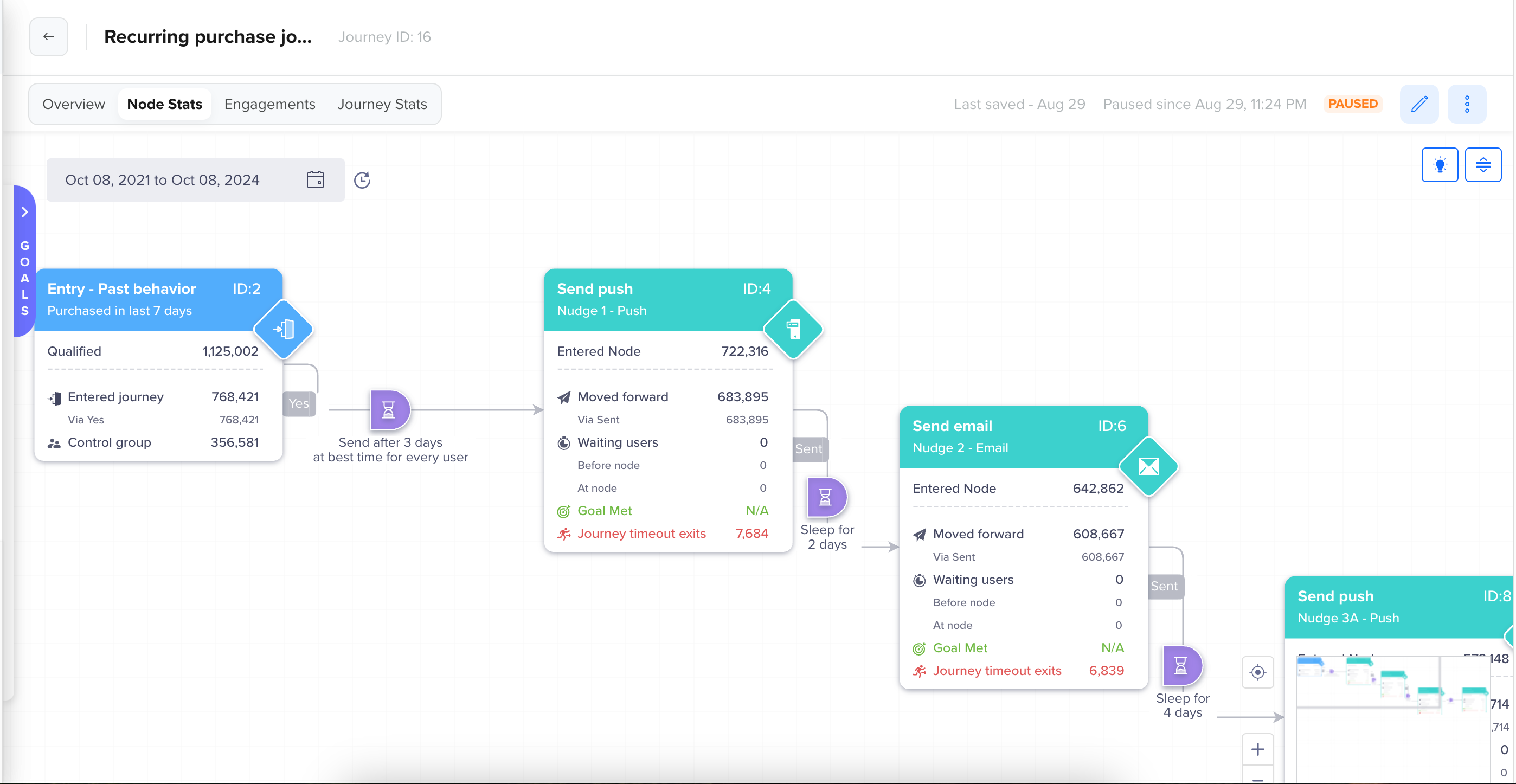This screenshot has height=784, width=1516.
Task: Click the zoom in plus button
Action: 1258,749
